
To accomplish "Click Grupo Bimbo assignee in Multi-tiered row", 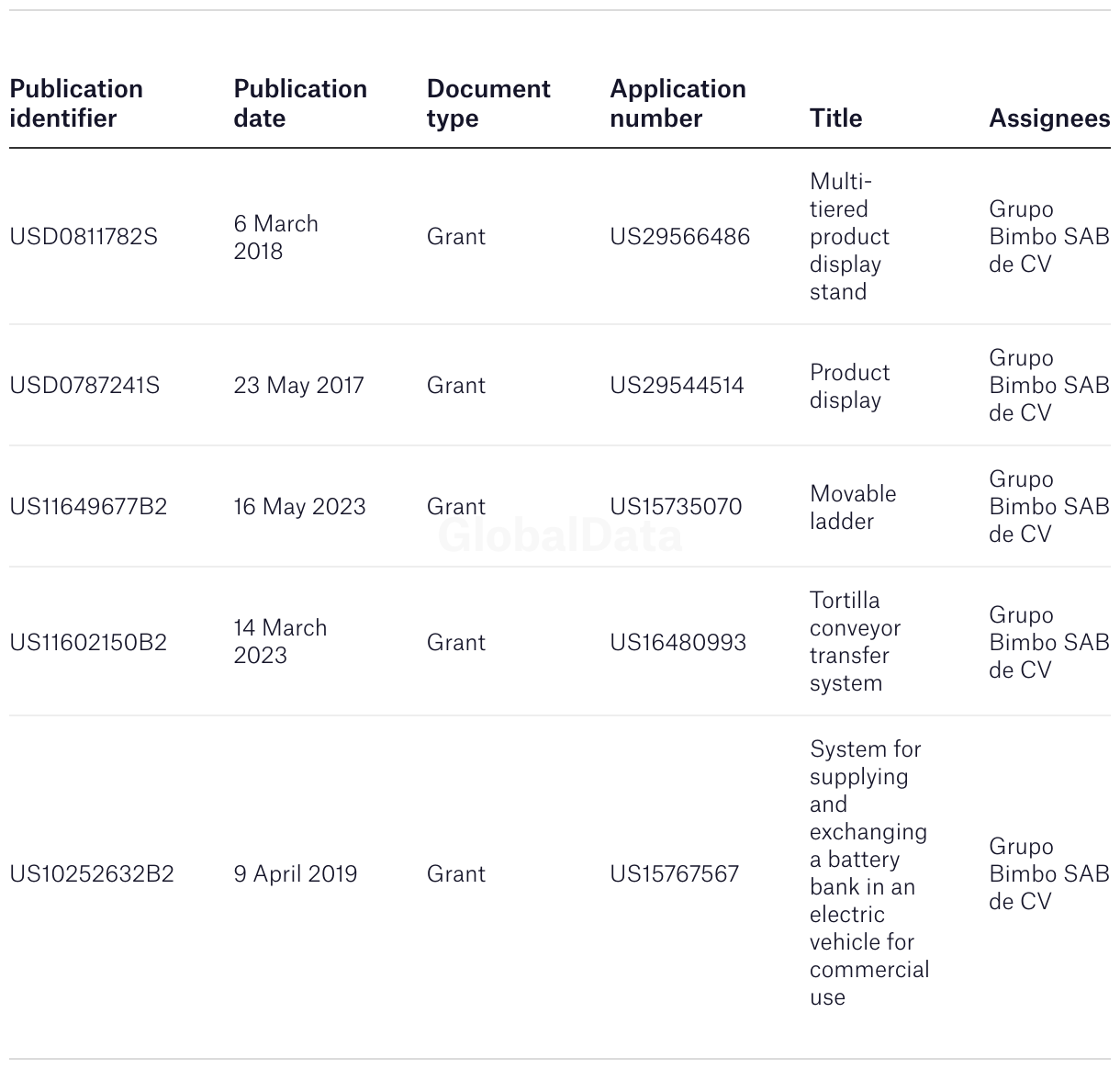I will pyautogui.click(x=1049, y=236).
